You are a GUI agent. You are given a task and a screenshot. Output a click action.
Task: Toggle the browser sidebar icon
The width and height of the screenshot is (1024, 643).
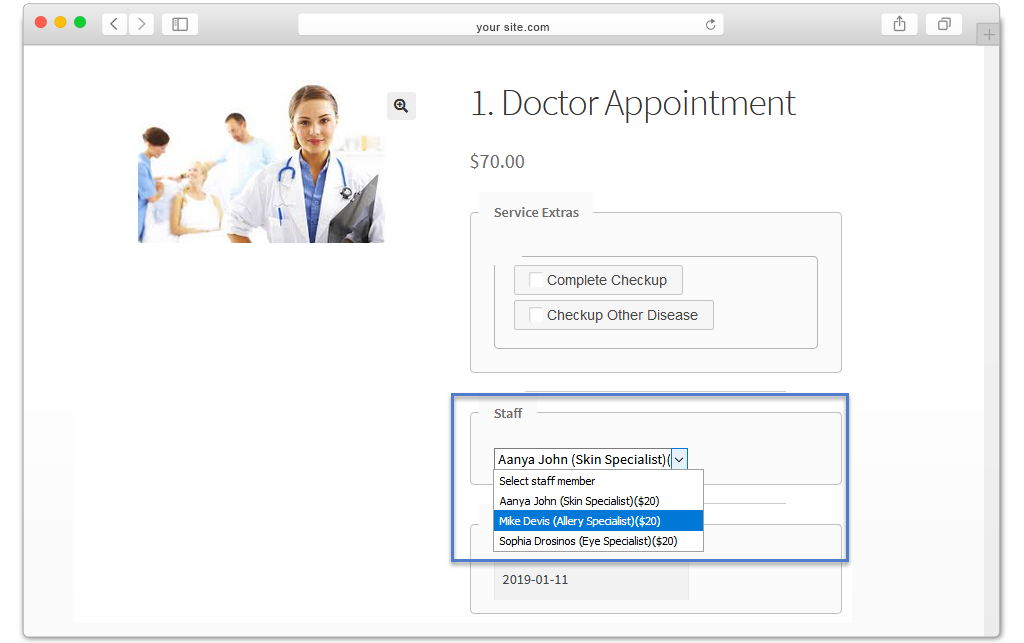180,24
